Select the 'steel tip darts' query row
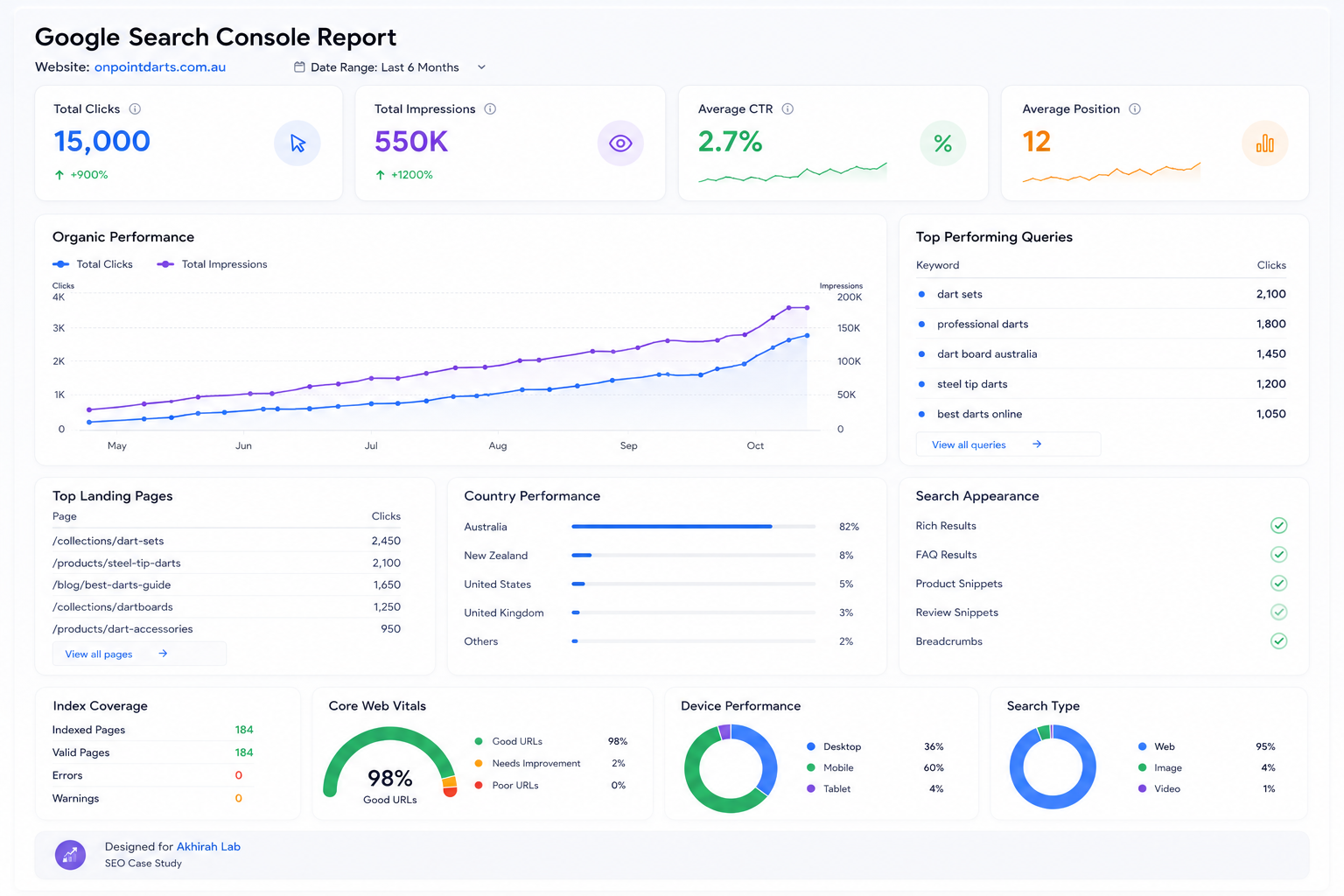This screenshot has width=1344, height=896. coord(1101,384)
